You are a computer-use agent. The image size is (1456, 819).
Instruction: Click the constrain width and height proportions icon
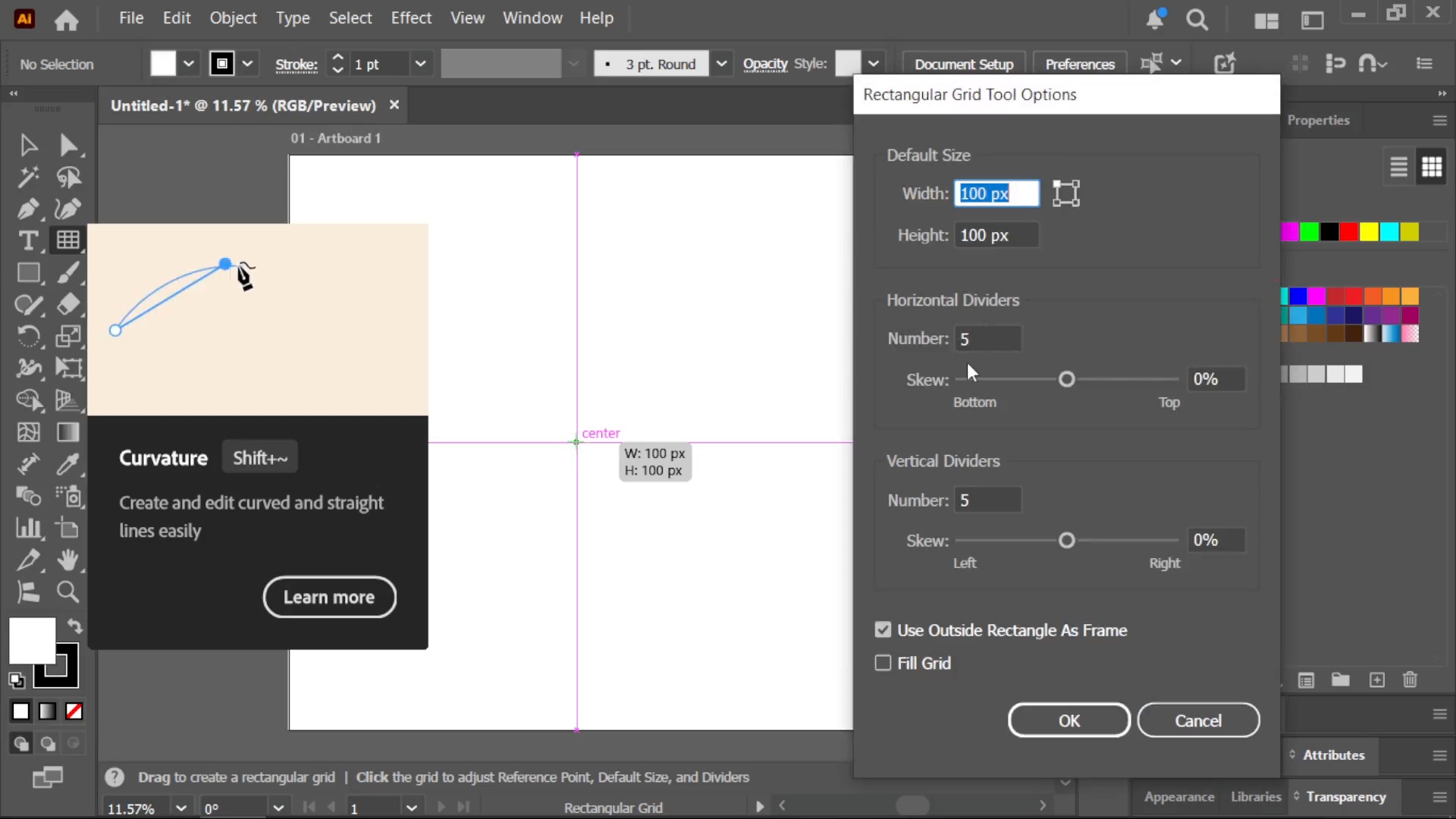[x=1065, y=193]
